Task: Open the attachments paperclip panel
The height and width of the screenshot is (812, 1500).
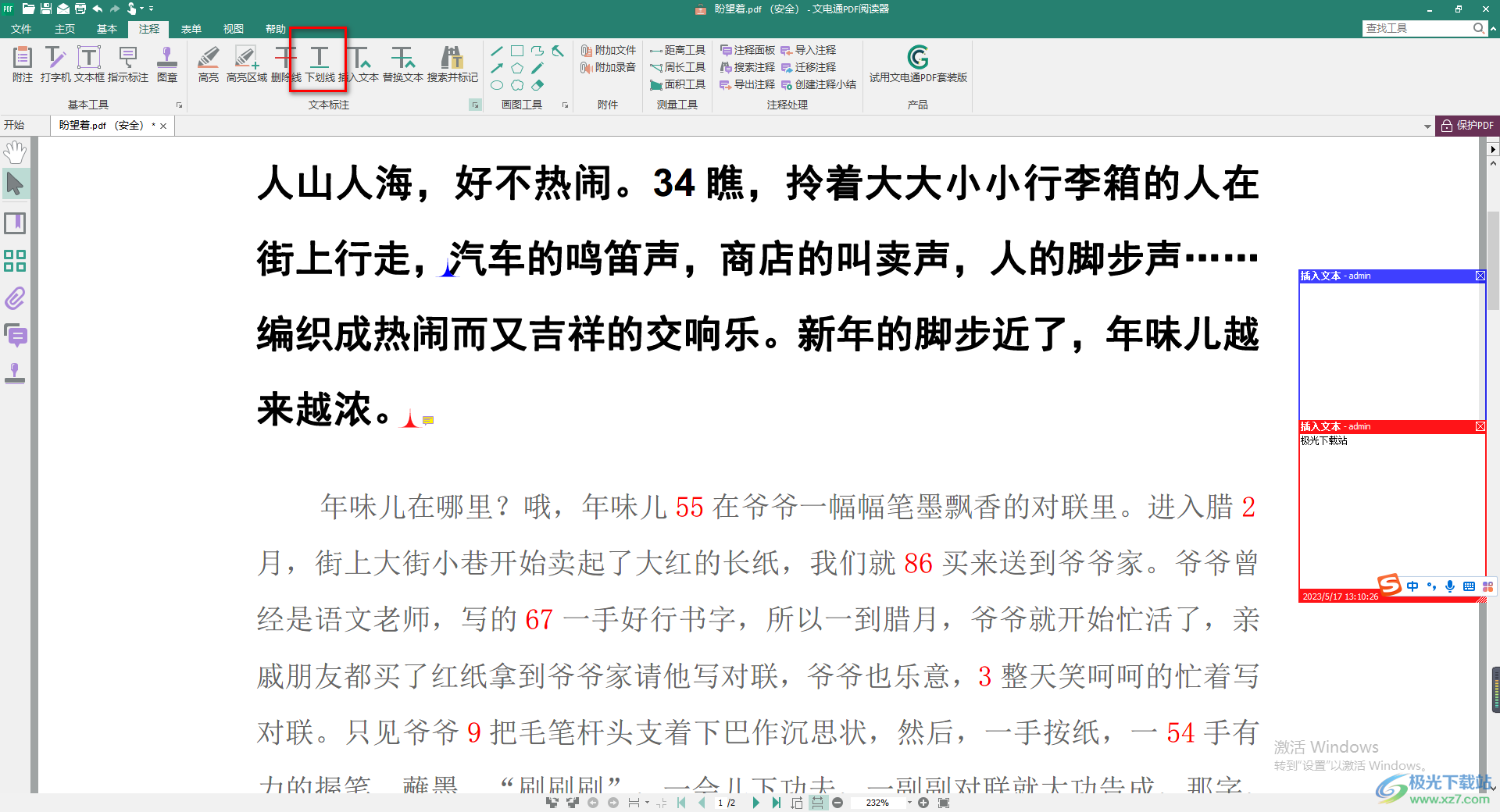Action: pyautogui.click(x=15, y=298)
